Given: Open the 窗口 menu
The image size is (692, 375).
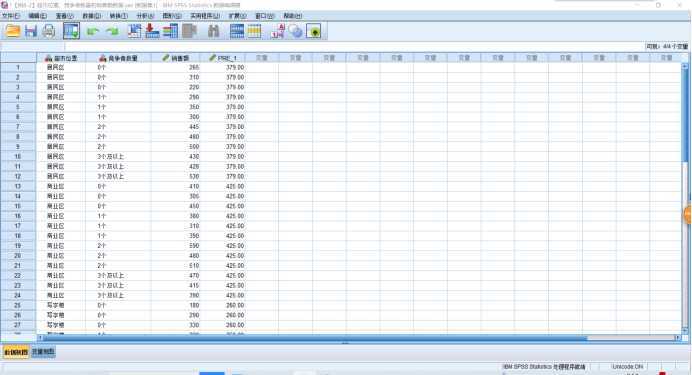Looking at the screenshot, I should click(265, 16).
